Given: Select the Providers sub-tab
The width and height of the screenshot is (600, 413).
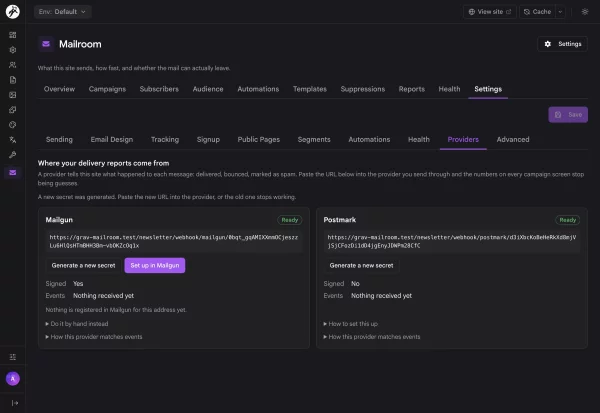Looking at the screenshot, I should coord(463,139).
